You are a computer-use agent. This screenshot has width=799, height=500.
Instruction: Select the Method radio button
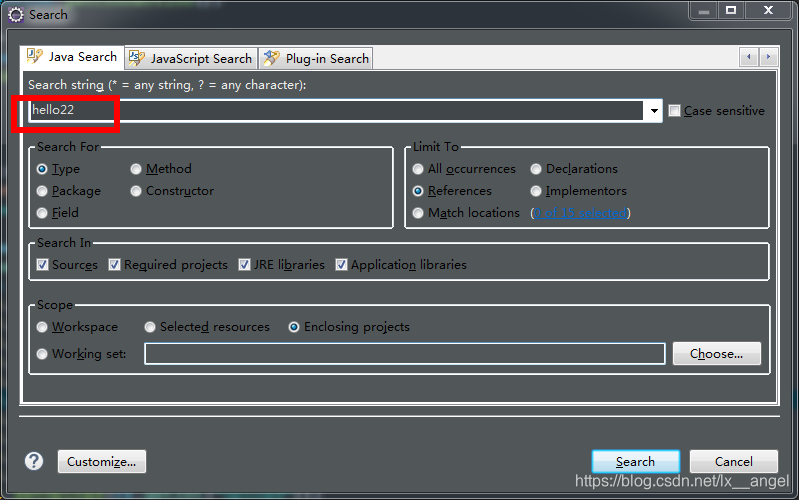coord(136,169)
